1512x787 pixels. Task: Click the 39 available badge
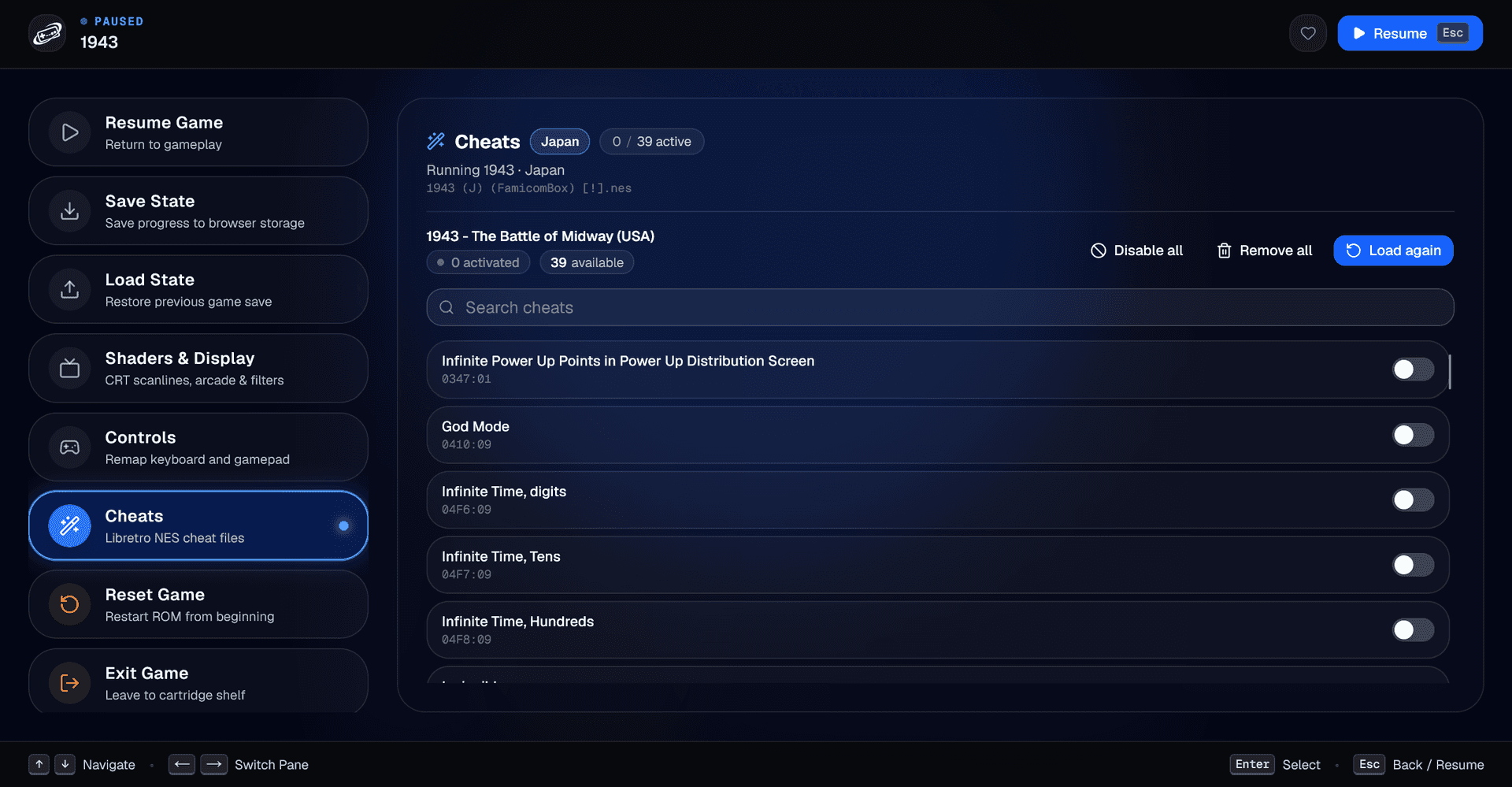587,262
